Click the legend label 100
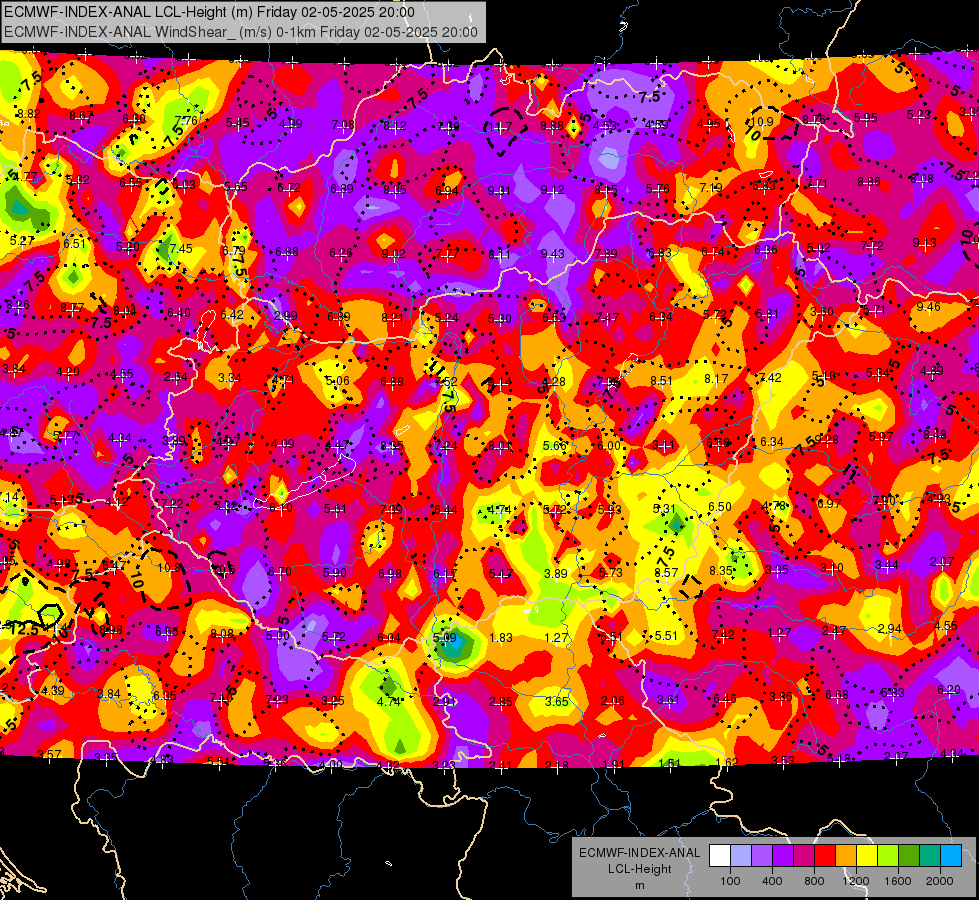The width and height of the screenshot is (979, 900). coord(730,881)
